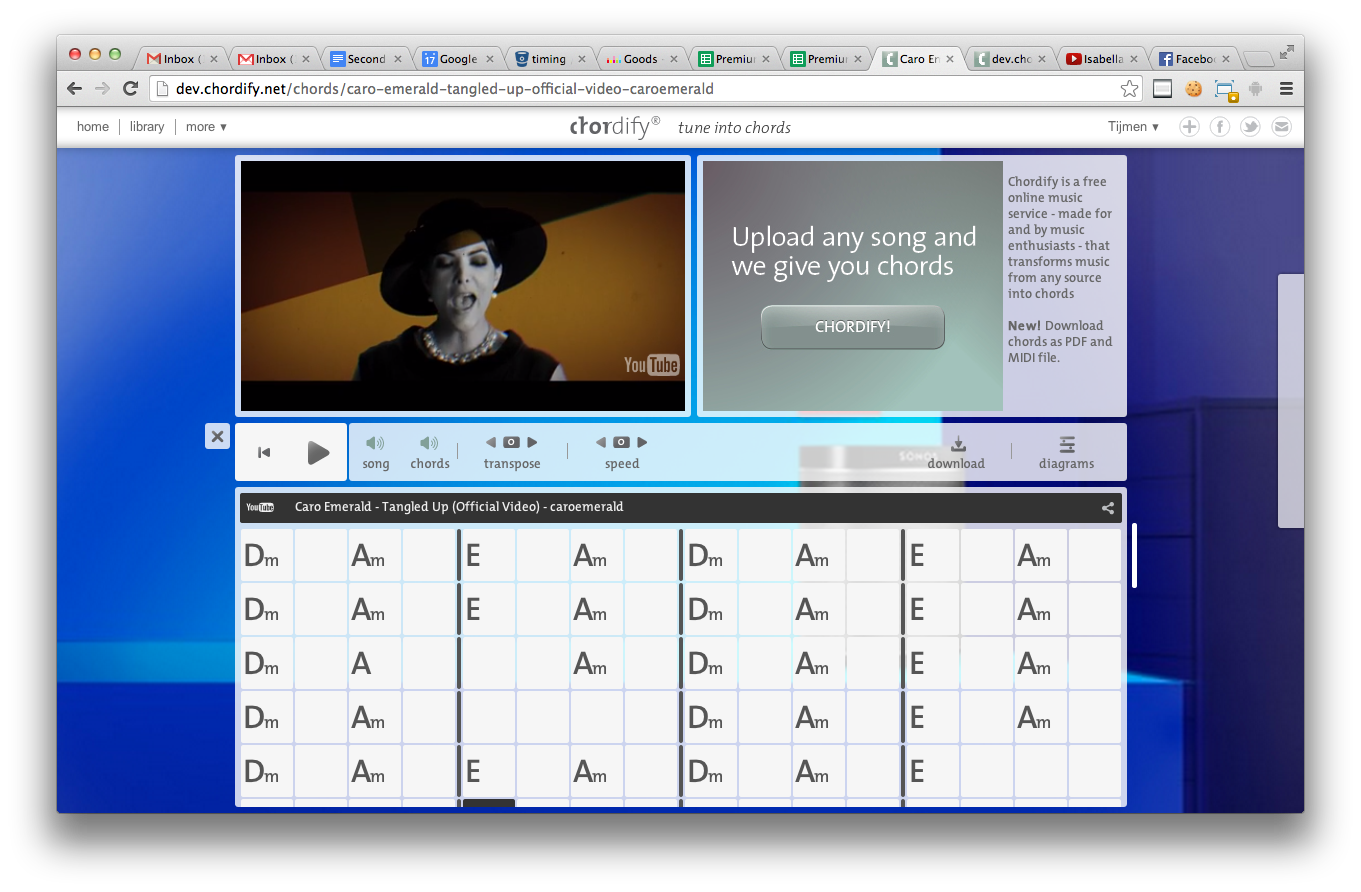Viewport: 1361px width, 892px height.
Task: Click the white chord grid scrollbar
Action: 1134,555
